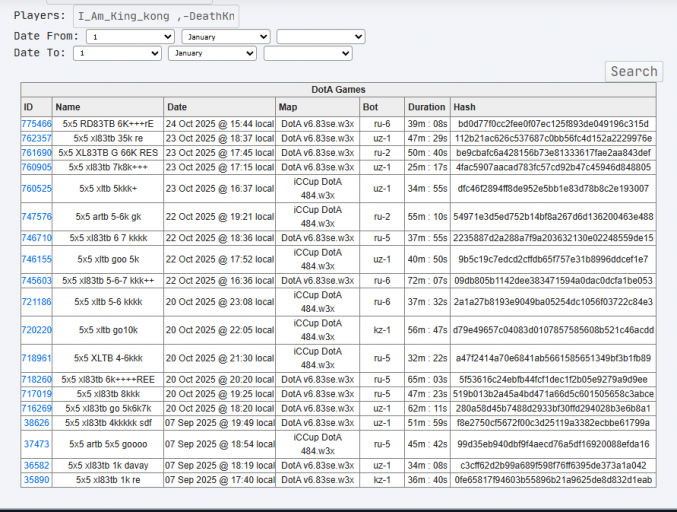677x512 pixels.
Task: Open game ID 760525 link
Action: [36, 189]
